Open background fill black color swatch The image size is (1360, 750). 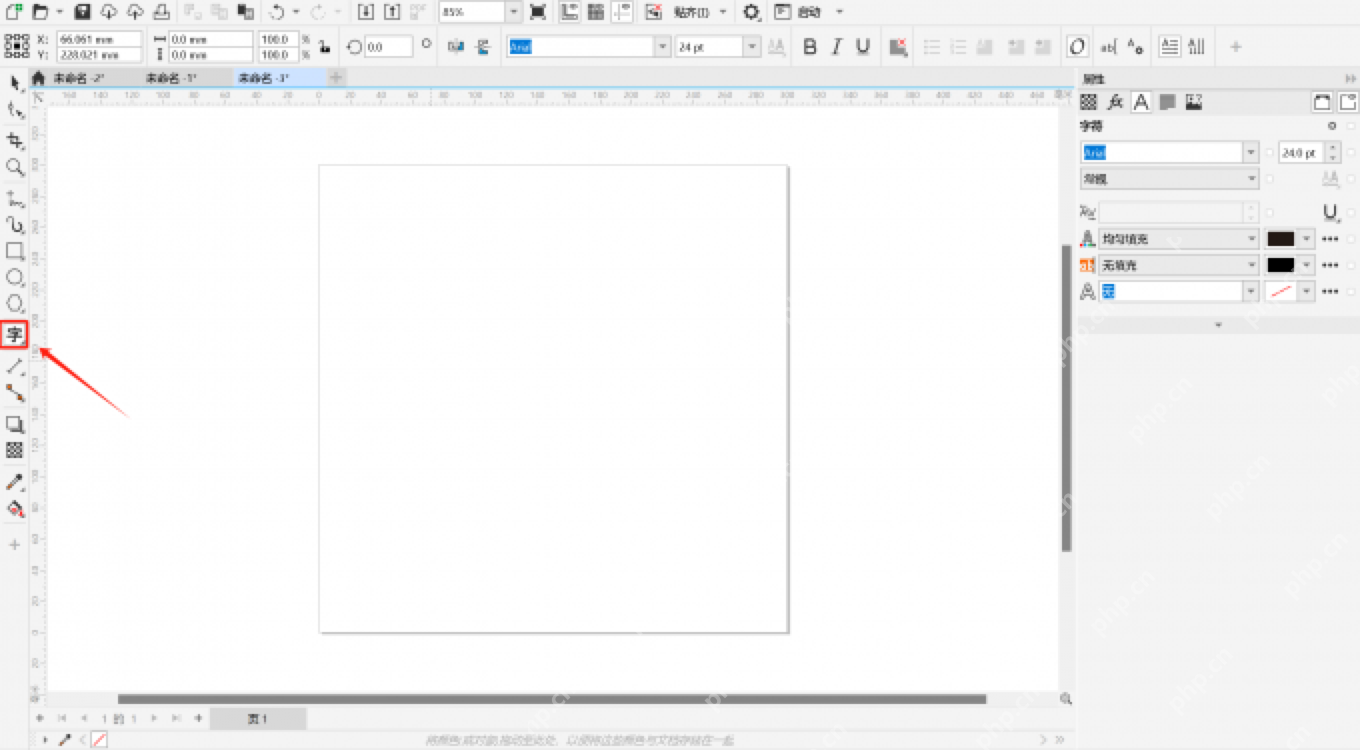(1281, 265)
